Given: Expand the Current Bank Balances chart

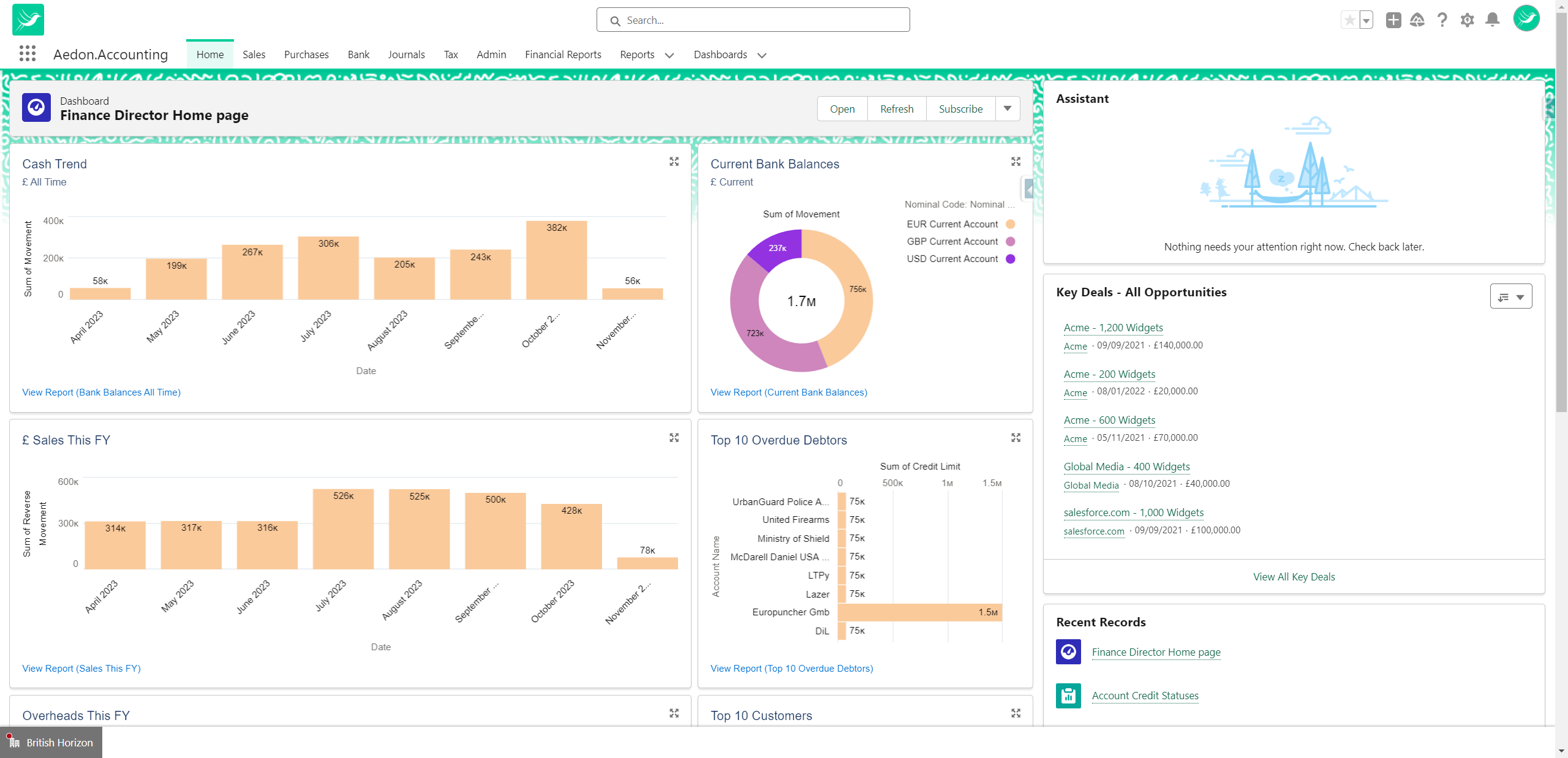Looking at the screenshot, I should pyautogui.click(x=1016, y=162).
